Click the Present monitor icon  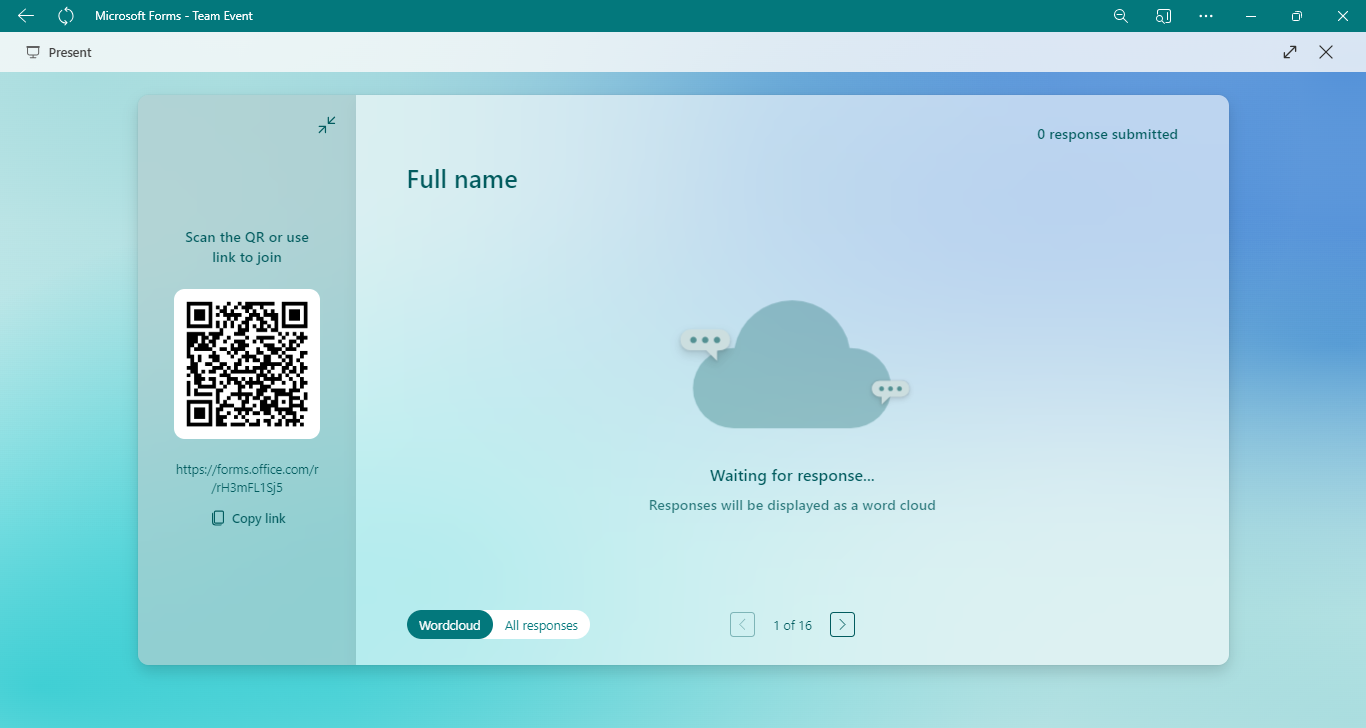33,52
